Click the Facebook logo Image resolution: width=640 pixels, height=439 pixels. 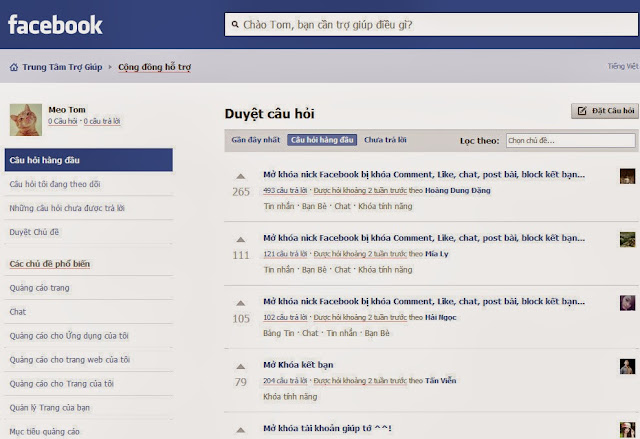pyautogui.click(x=55, y=25)
